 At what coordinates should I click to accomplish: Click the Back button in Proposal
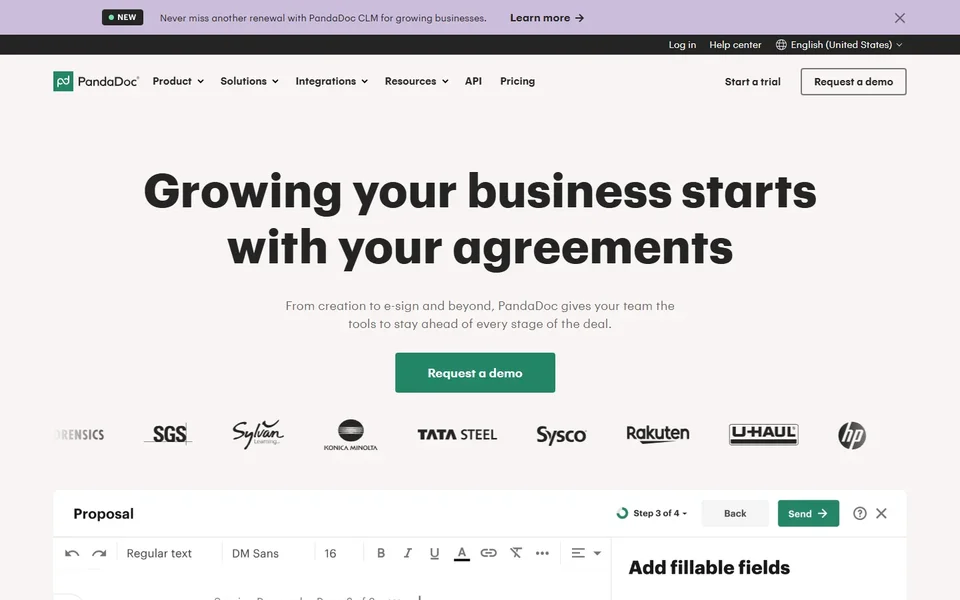click(735, 514)
